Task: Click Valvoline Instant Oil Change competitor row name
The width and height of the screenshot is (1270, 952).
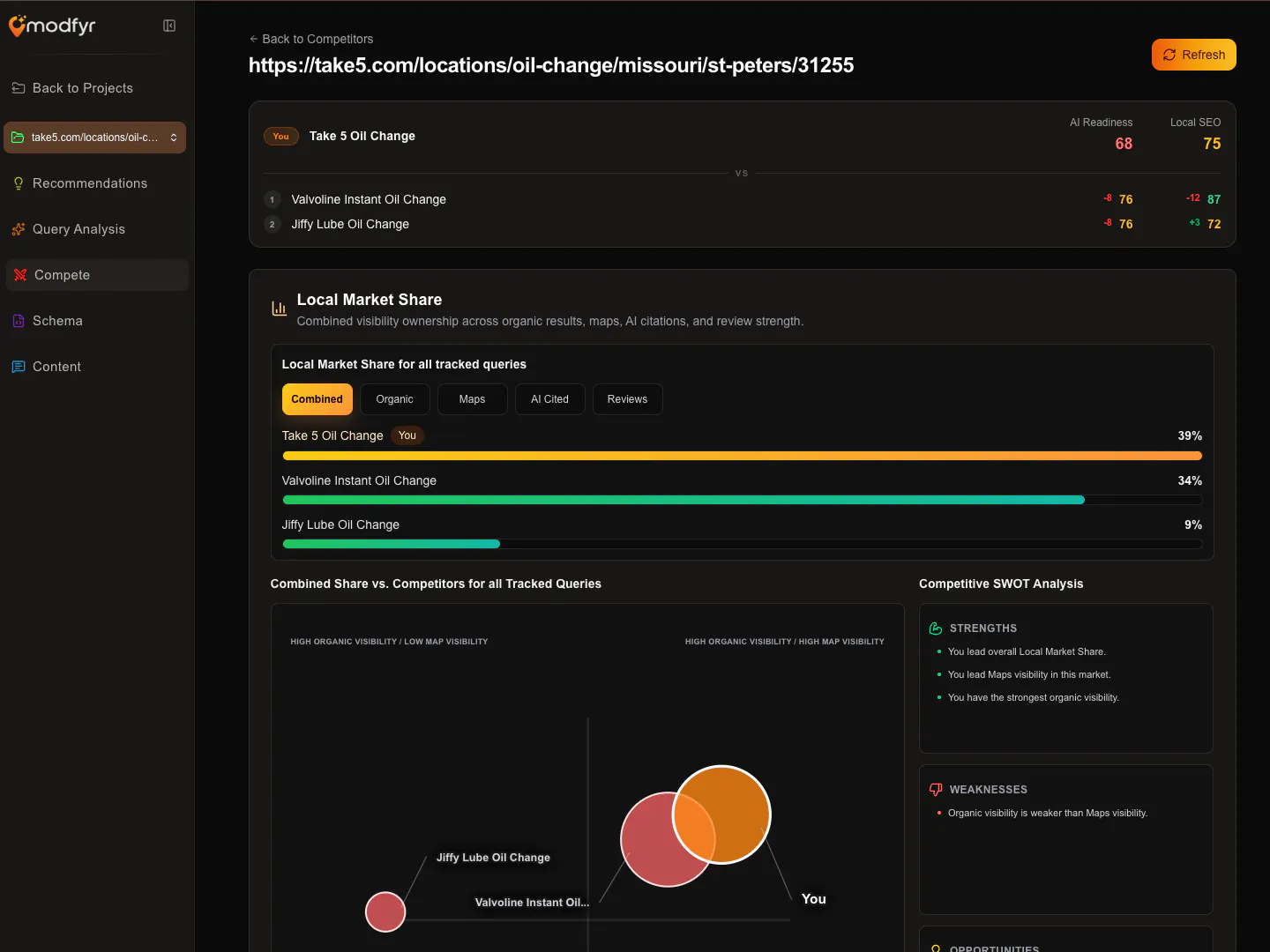Action: (369, 199)
